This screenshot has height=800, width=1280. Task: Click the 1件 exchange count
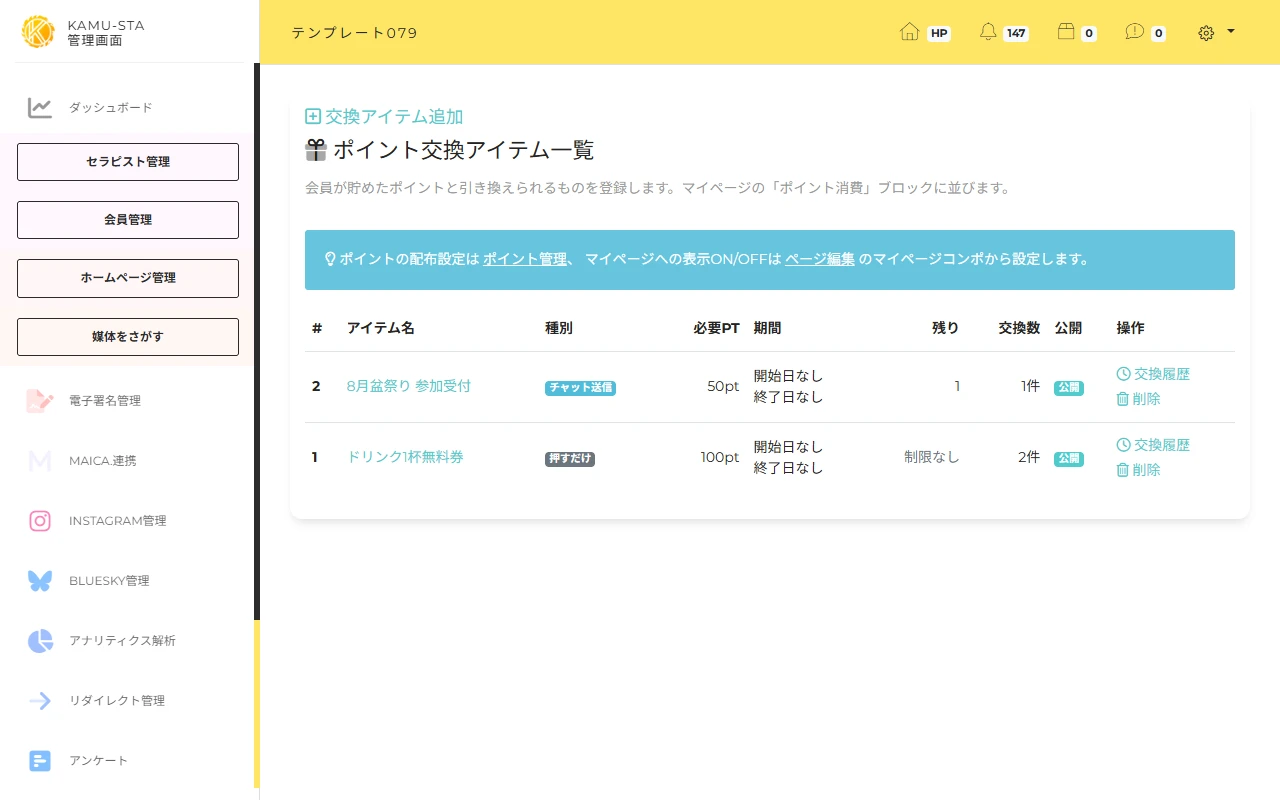[x=1030, y=386]
